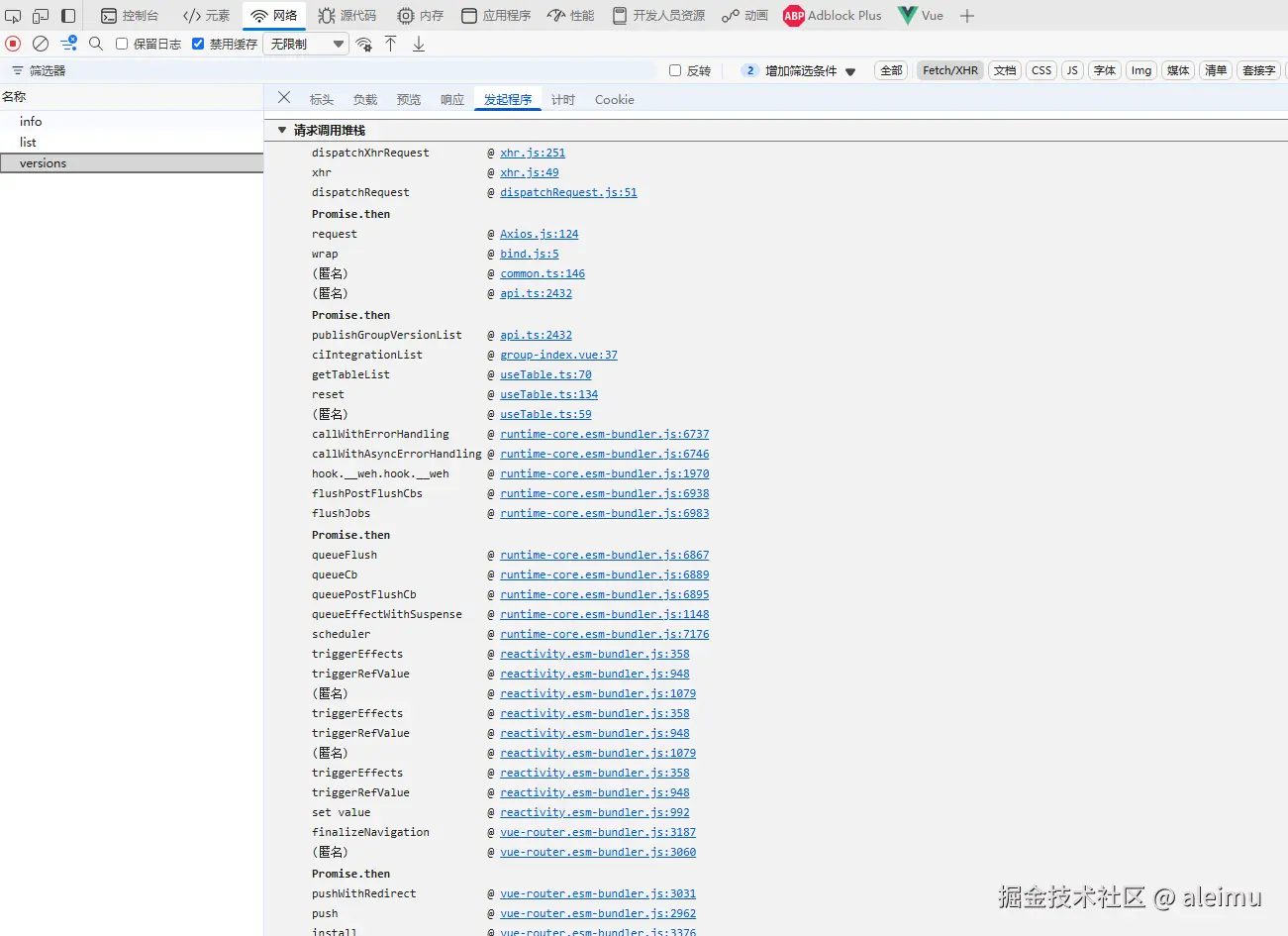Open the group-index.vue:37 link
Viewport: 1288px width, 936px height.
558,355
